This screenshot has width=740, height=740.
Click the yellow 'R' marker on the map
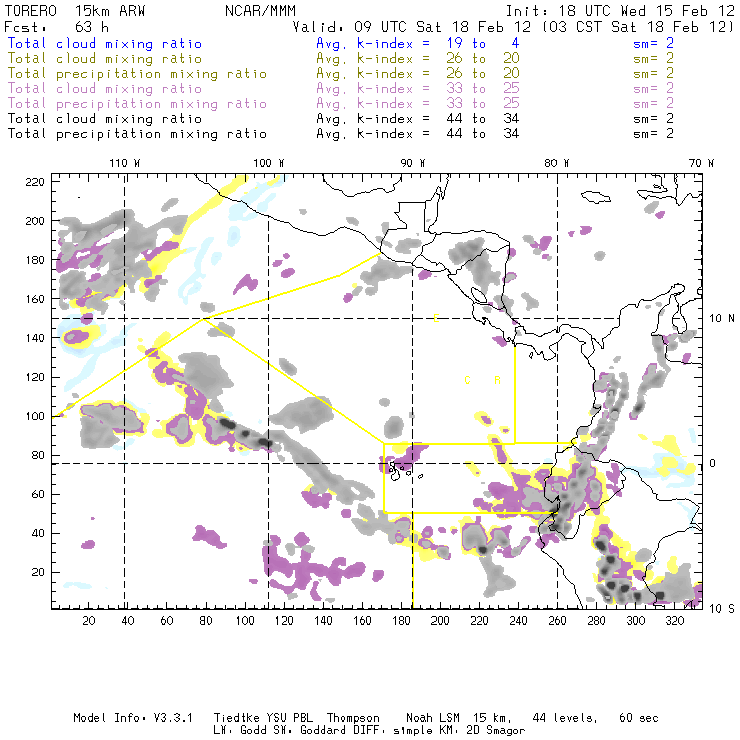click(x=497, y=380)
